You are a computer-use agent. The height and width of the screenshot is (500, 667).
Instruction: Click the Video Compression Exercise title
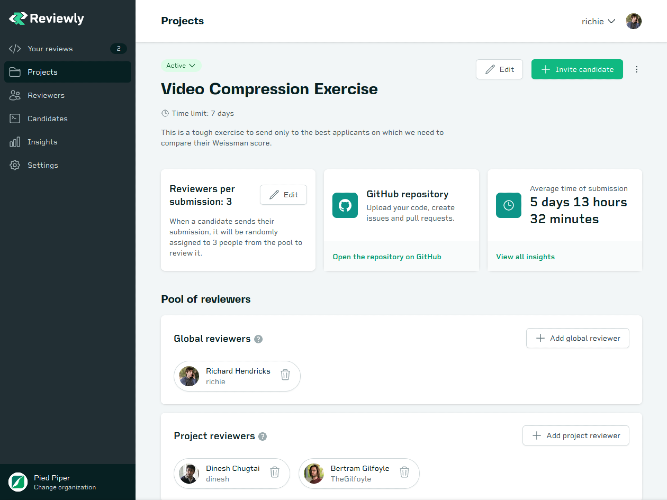point(269,89)
